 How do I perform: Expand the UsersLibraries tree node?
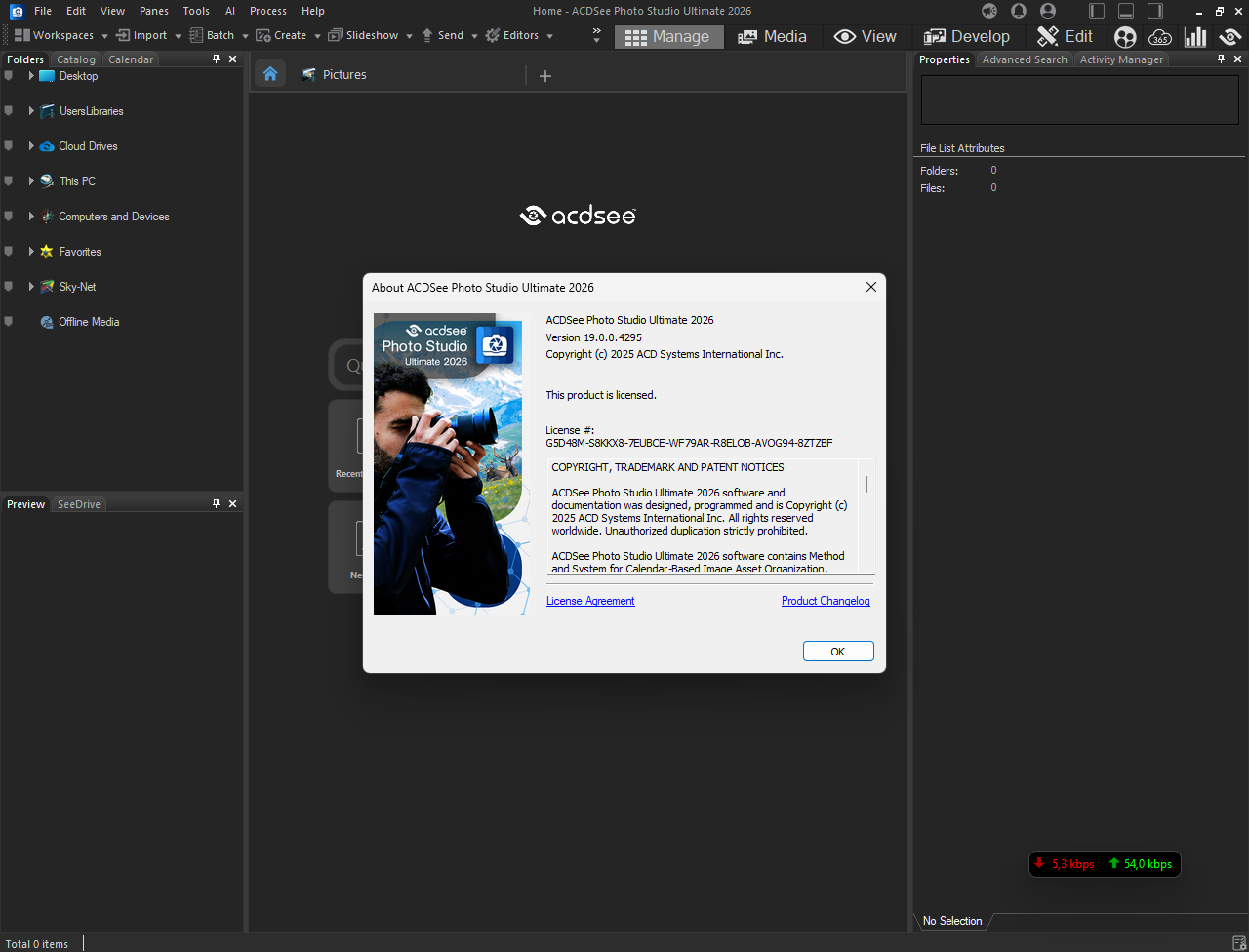click(x=31, y=111)
